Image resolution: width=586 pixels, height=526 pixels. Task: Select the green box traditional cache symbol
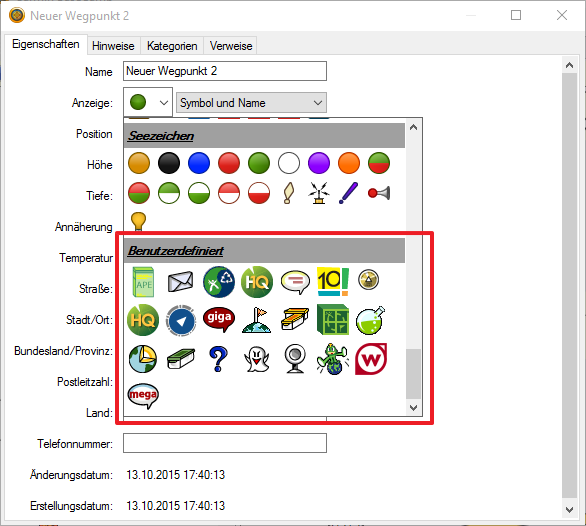point(181,359)
